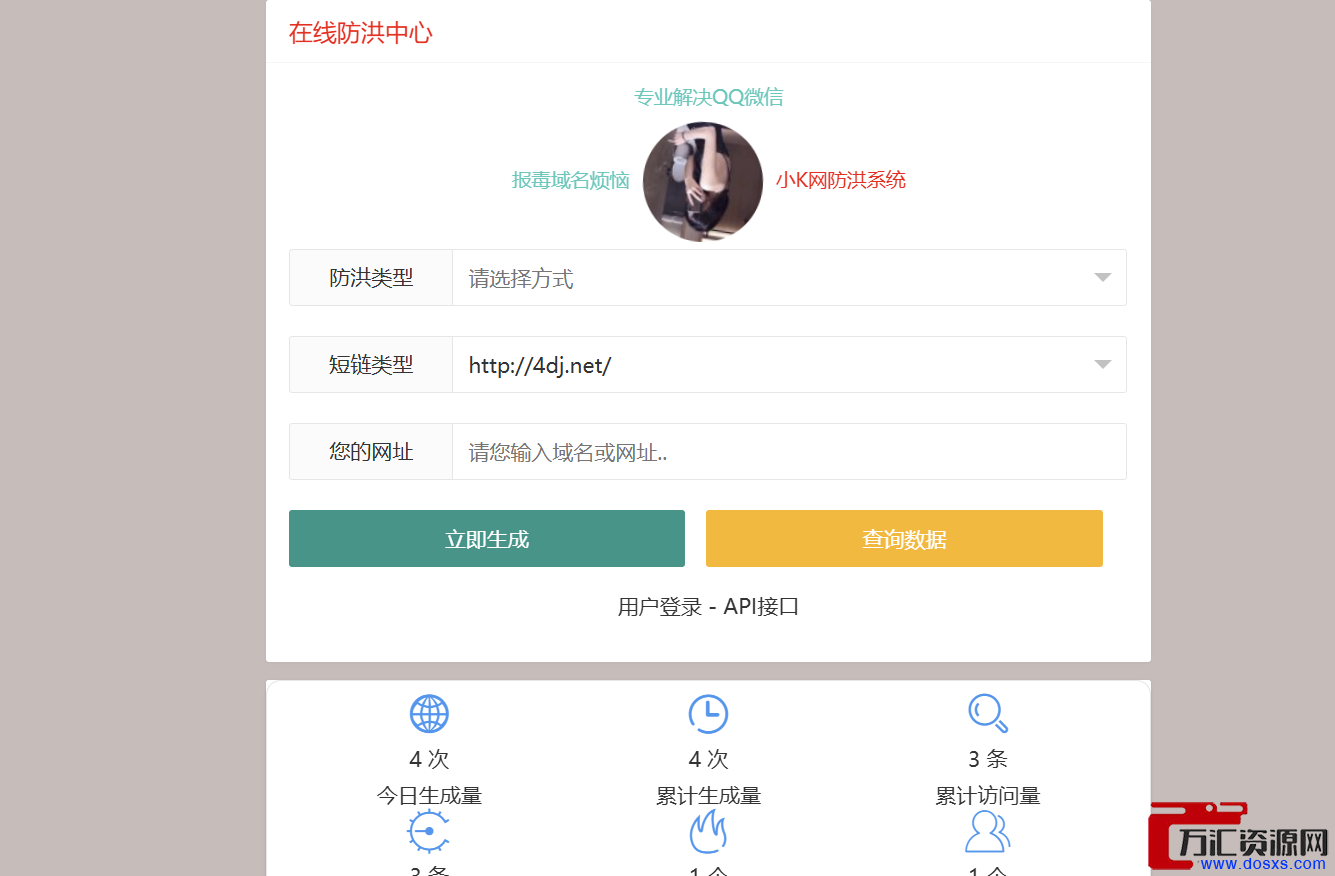Image resolution: width=1335 pixels, height=876 pixels.
Task: Click the flame icon in stats panel
Action: [x=708, y=832]
